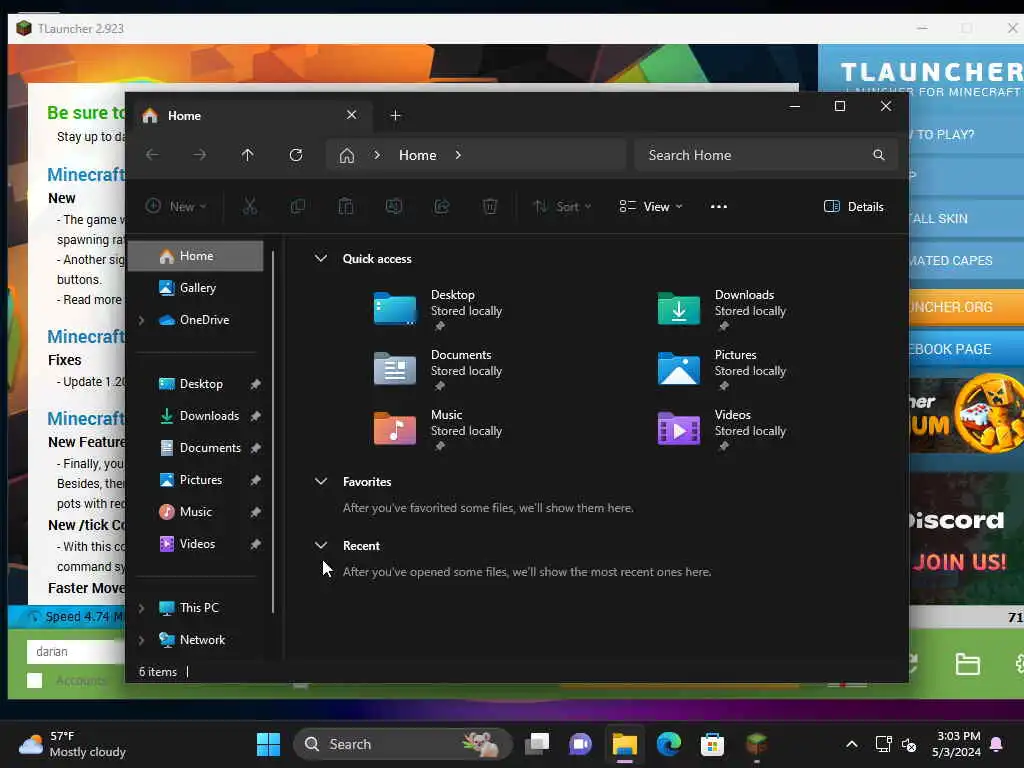Click JOIN US! Discord banner in TLauncher

pos(960,562)
